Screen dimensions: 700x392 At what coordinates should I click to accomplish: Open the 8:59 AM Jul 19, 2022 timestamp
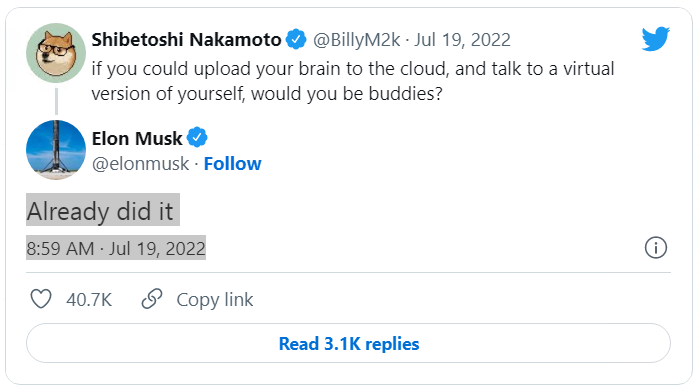pyautogui.click(x=116, y=248)
